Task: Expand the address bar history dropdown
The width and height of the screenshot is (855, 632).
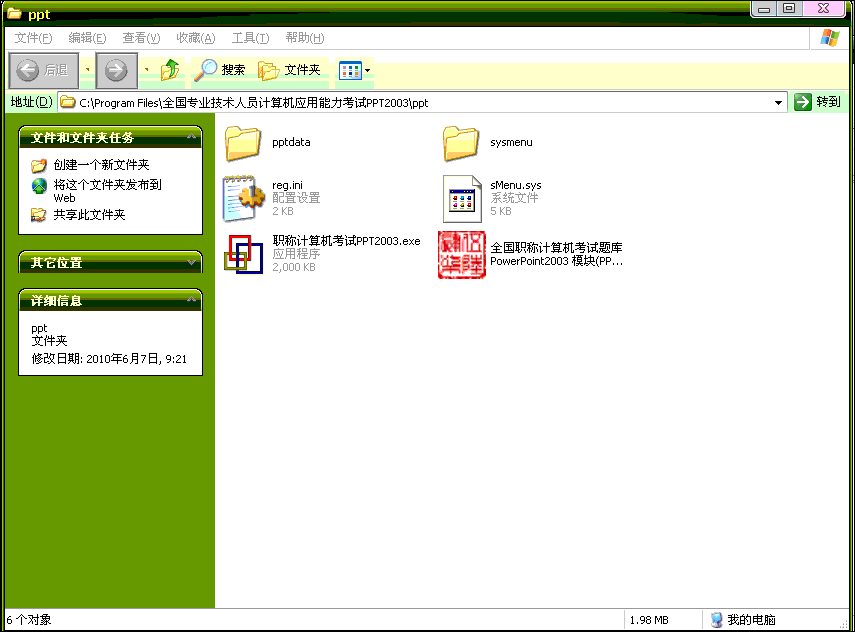Action: pos(778,101)
